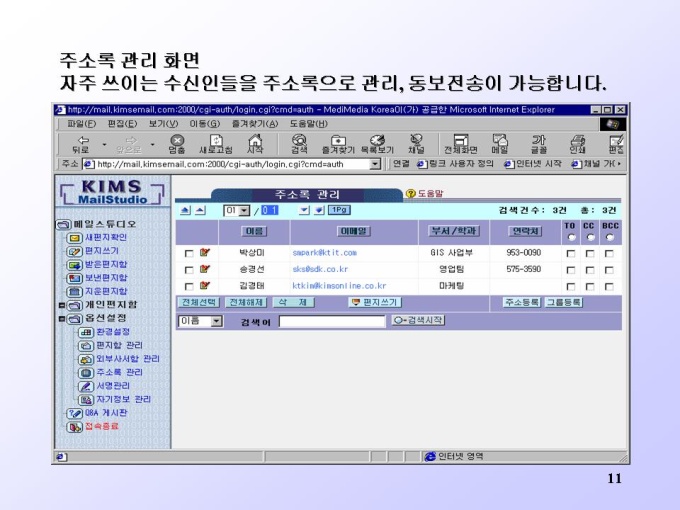Viewport: 680px width, 510px height.
Task: Open History (목록보기) toolbar icon
Action: point(377,144)
